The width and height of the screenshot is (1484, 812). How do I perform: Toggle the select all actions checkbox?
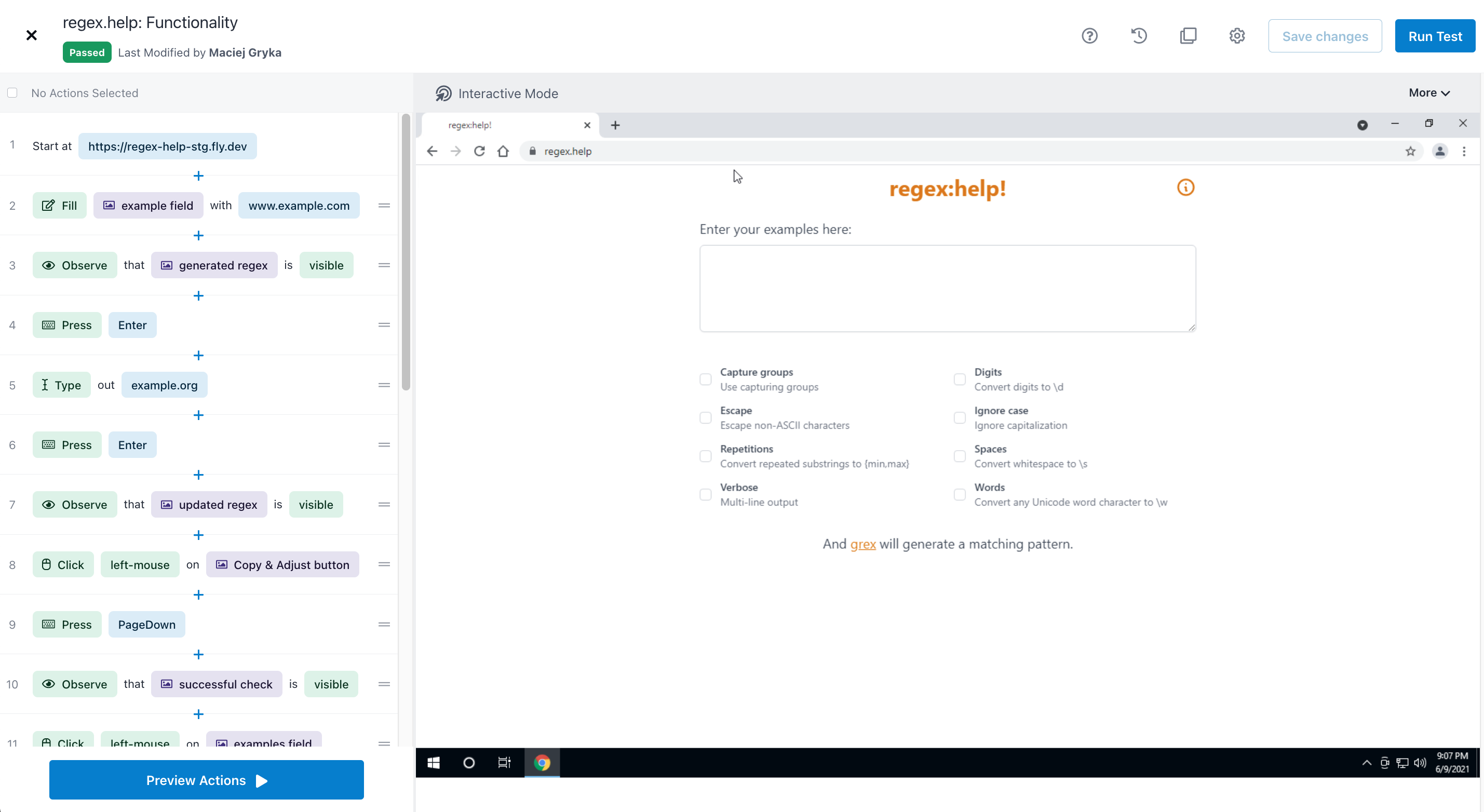pos(12,93)
